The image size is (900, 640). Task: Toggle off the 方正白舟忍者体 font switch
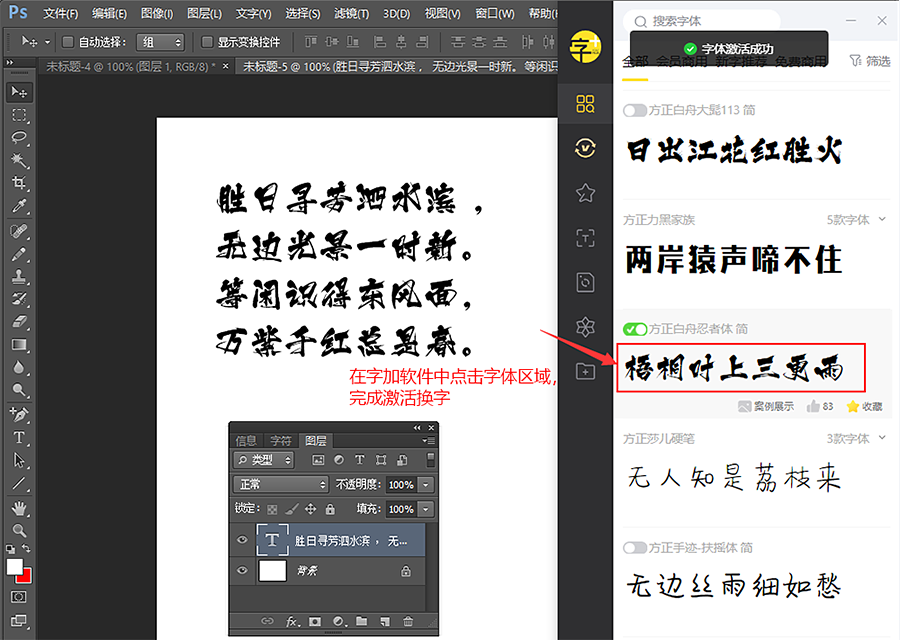pyautogui.click(x=634, y=329)
